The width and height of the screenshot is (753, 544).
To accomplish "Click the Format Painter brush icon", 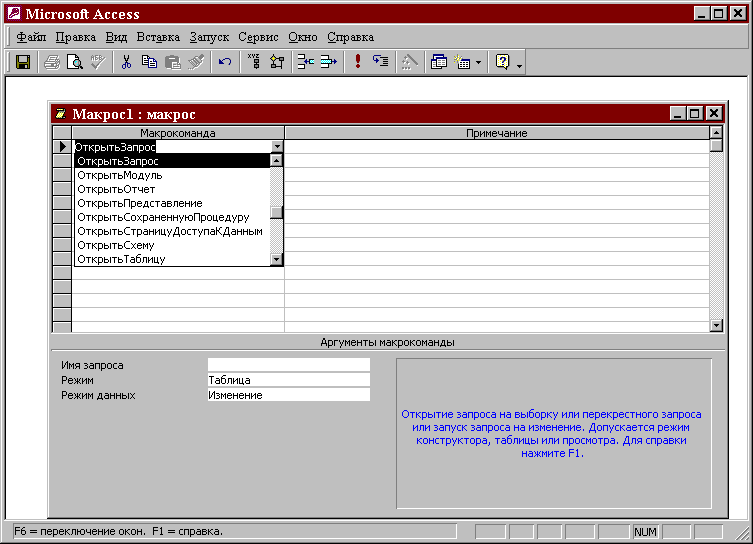I will pos(195,62).
